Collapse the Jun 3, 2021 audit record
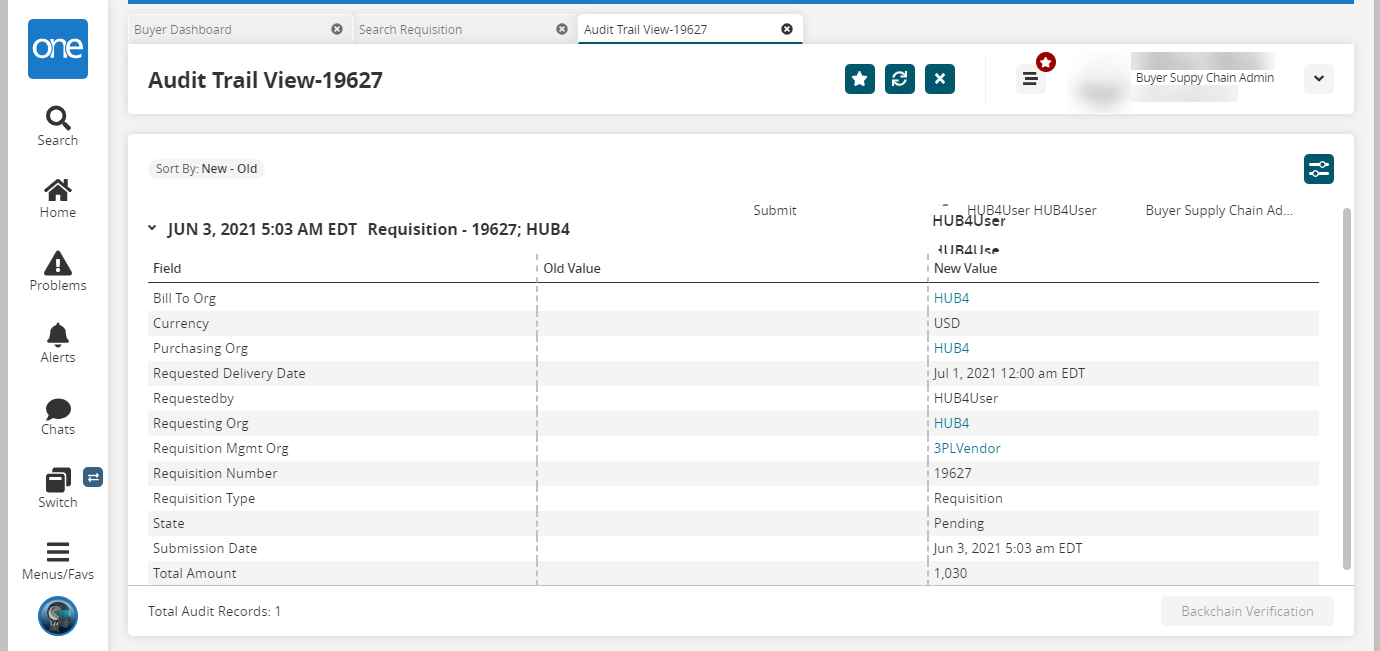Image resolution: width=1380 pixels, height=651 pixels. pos(152,229)
